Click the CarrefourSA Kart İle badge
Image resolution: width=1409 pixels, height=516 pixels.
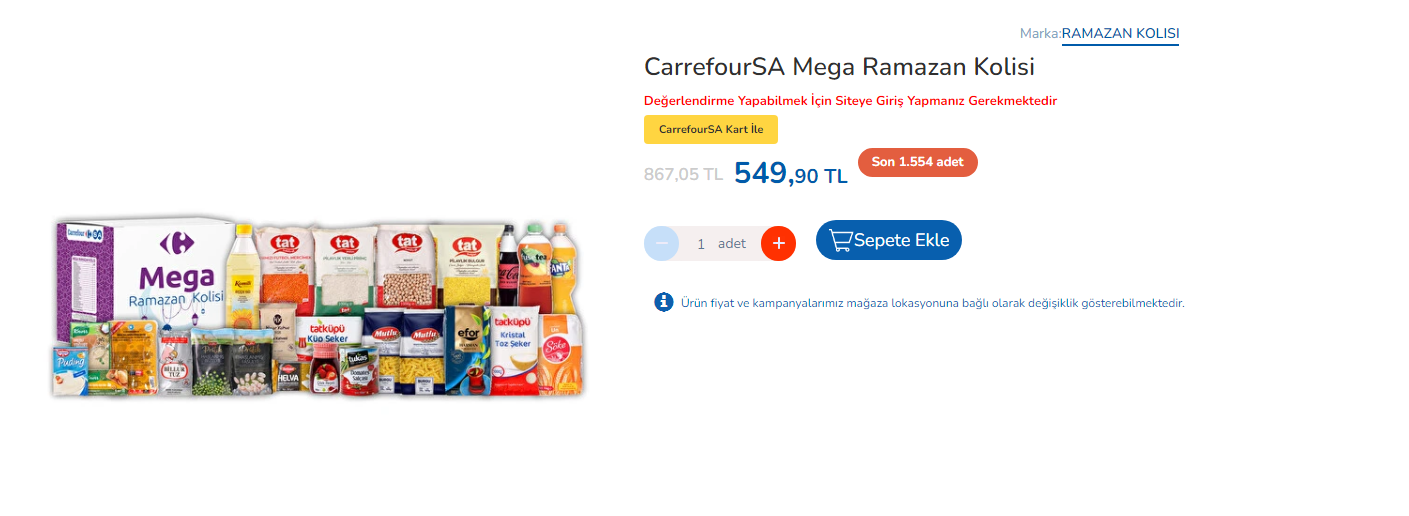point(711,130)
